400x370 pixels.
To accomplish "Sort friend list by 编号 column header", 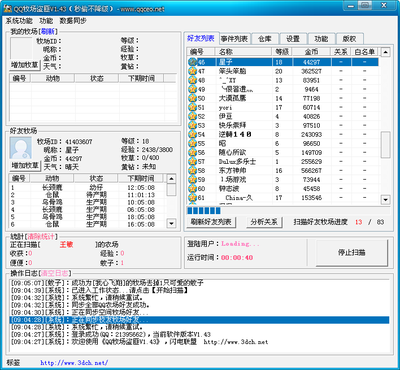I will [201, 52].
